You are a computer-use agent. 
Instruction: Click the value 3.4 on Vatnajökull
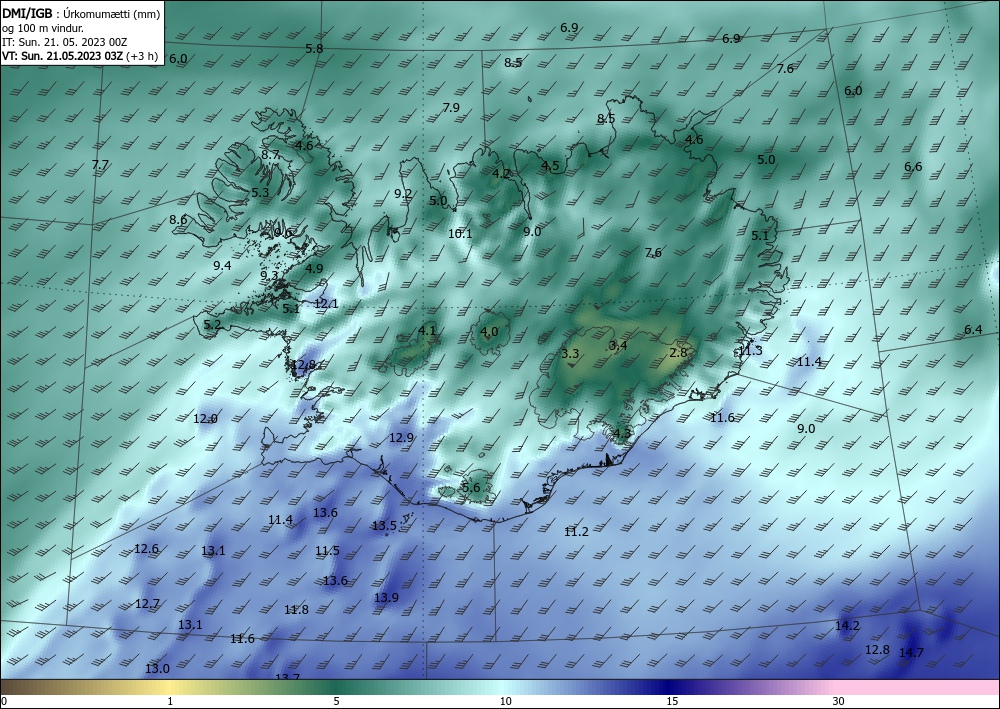tap(618, 346)
